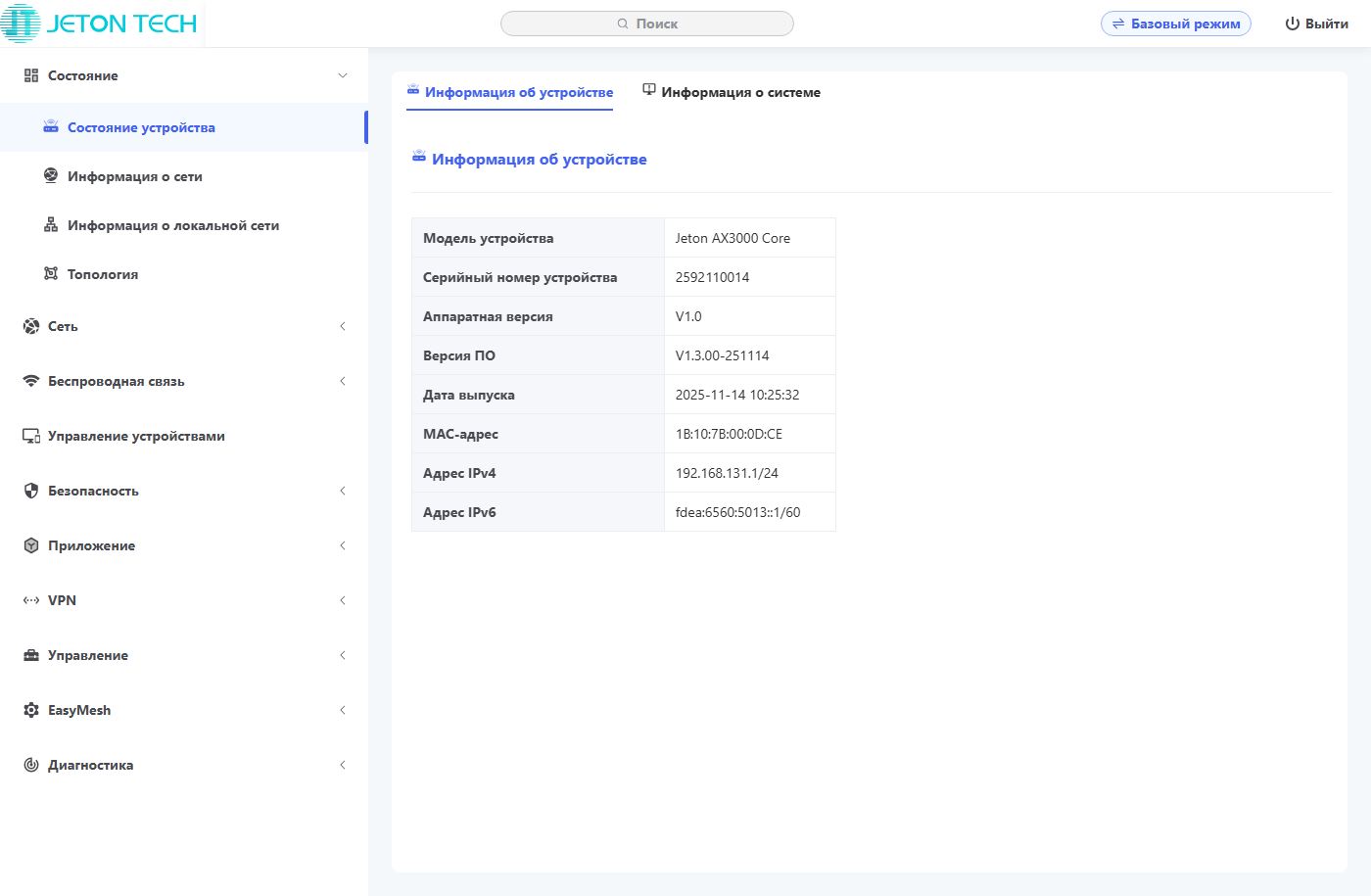Click the Поиск search field

[647, 24]
